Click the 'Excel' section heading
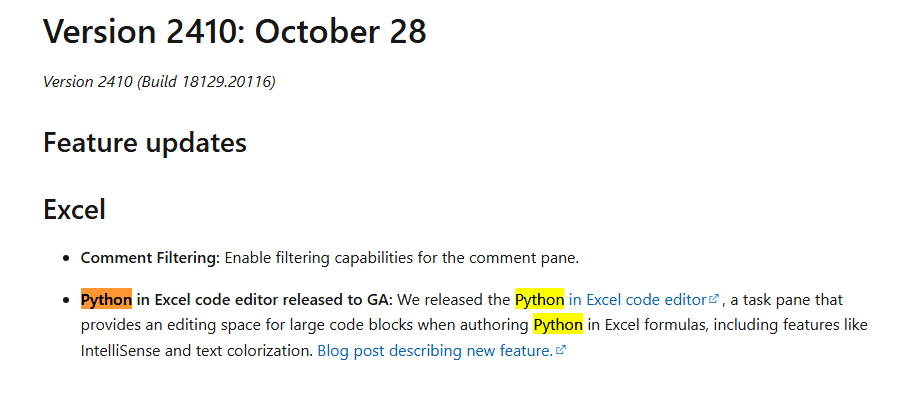Viewport: 897px width, 405px height. (x=75, y=210)
